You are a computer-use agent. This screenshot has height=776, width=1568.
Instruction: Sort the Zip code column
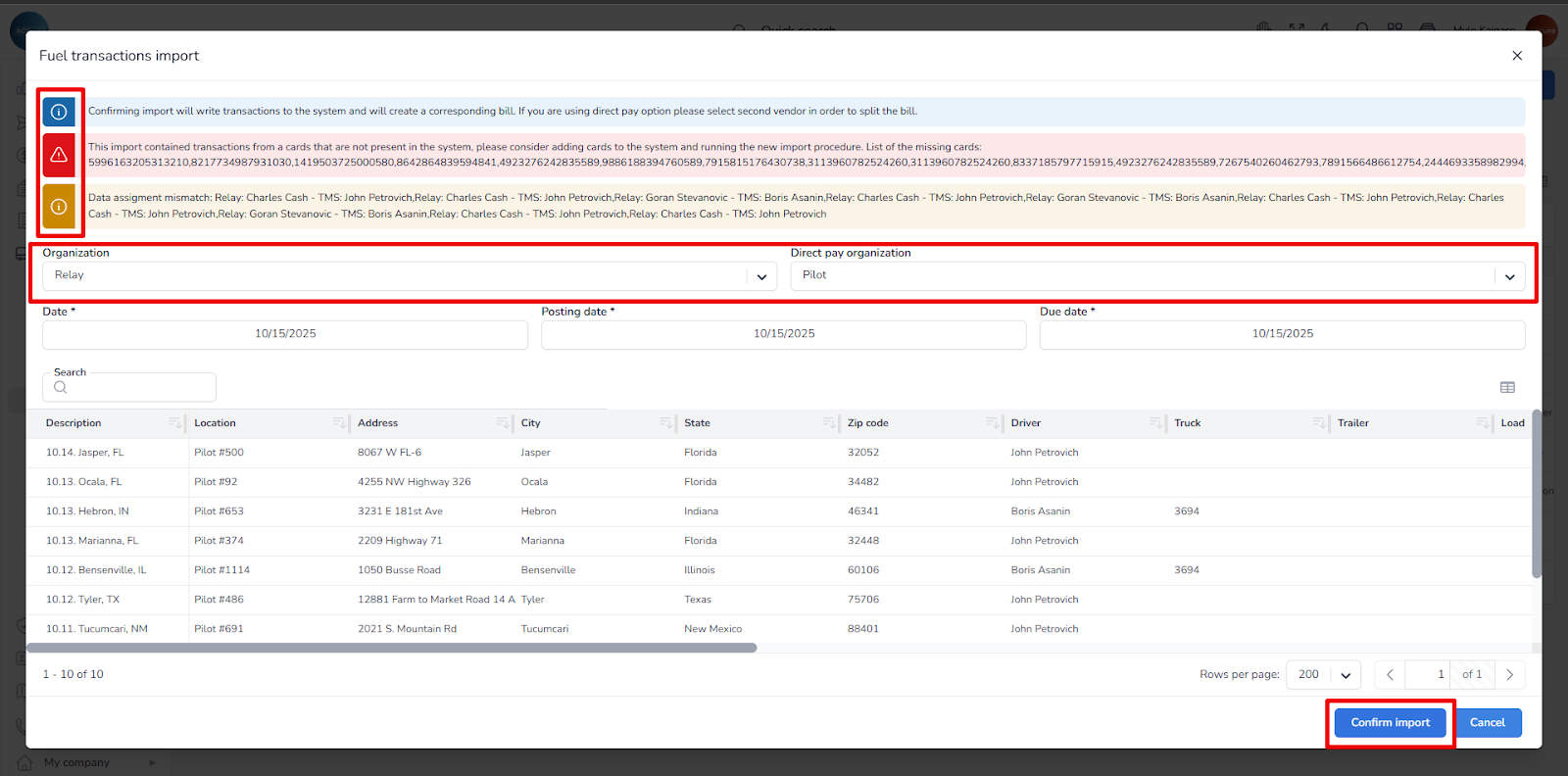(992, 423)
